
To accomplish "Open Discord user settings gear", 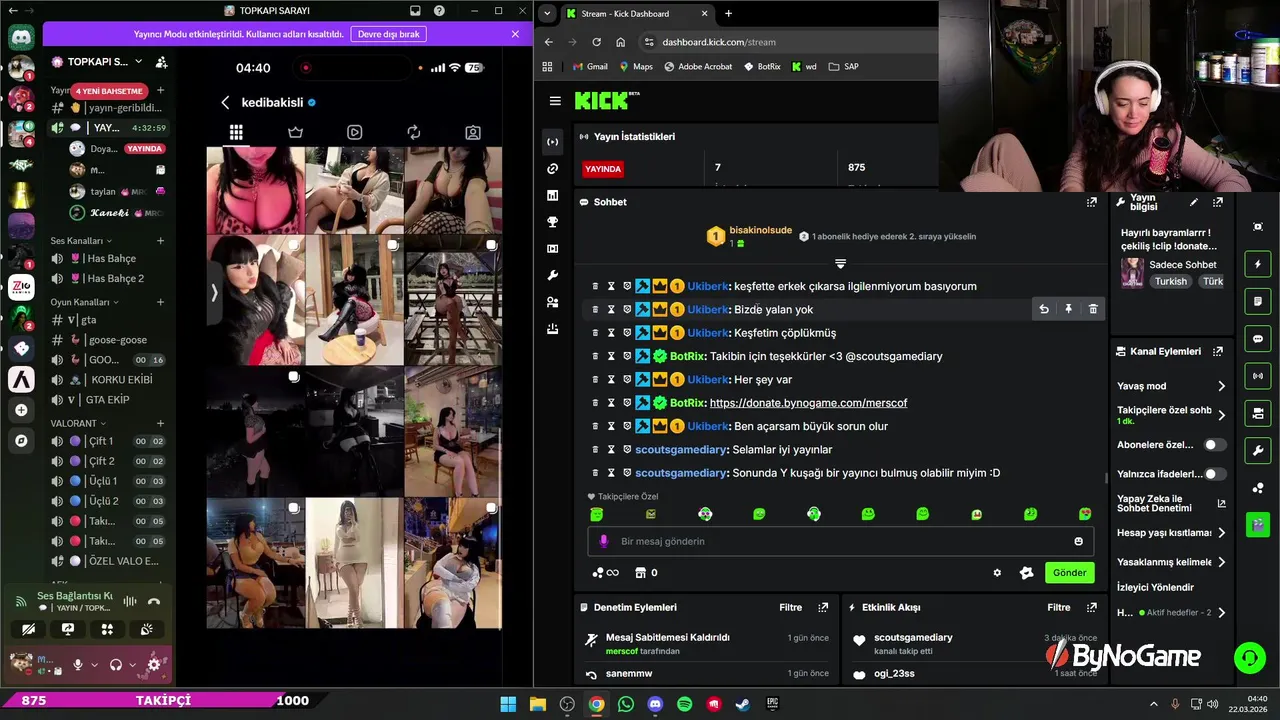I will coord(154,664).
